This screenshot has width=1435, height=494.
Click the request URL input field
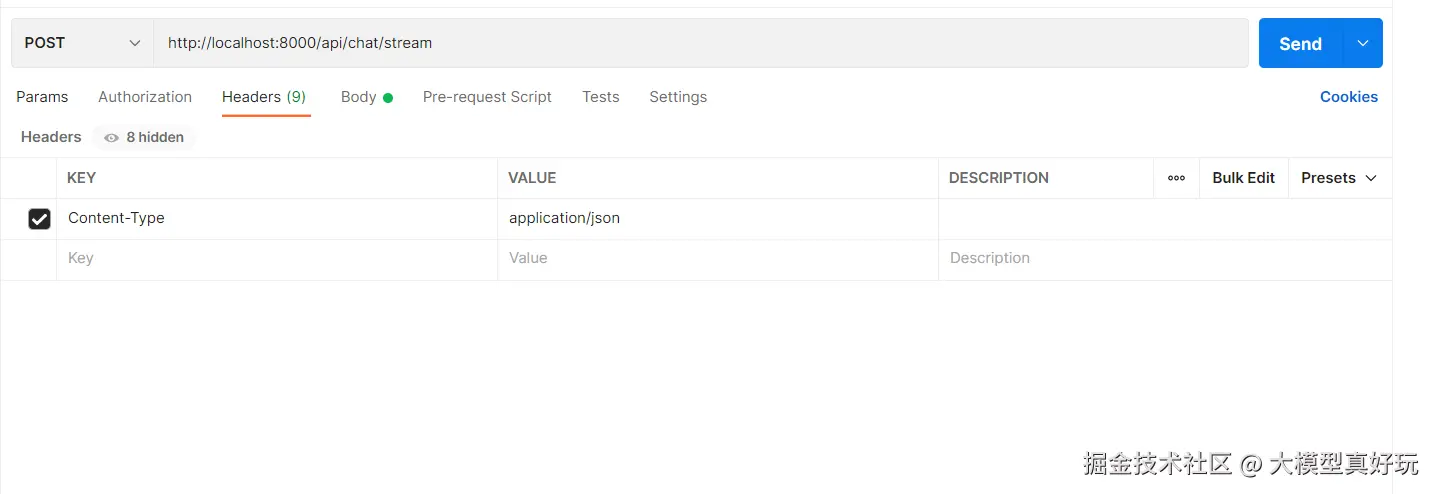700,43
